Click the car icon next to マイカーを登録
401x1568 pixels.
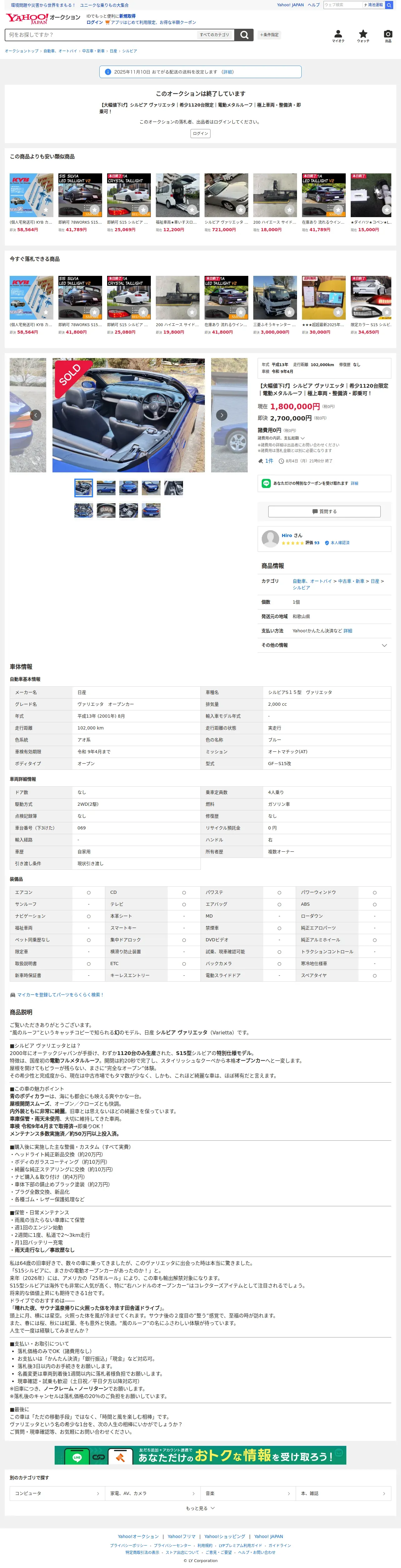[x=13, y=995]
